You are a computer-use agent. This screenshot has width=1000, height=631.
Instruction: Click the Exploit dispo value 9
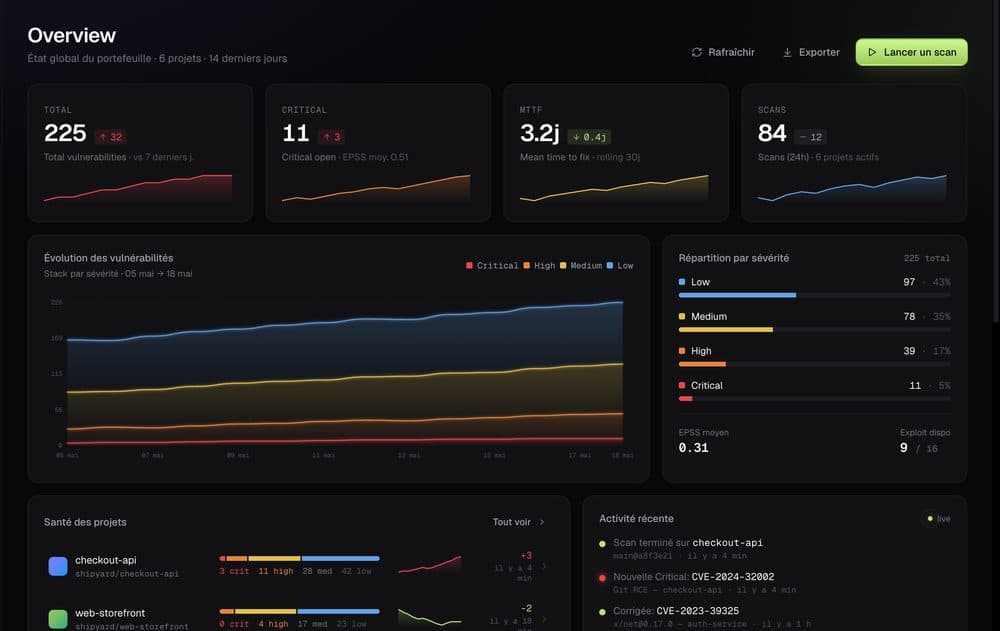pyautogui.click(x=904, y=448)
